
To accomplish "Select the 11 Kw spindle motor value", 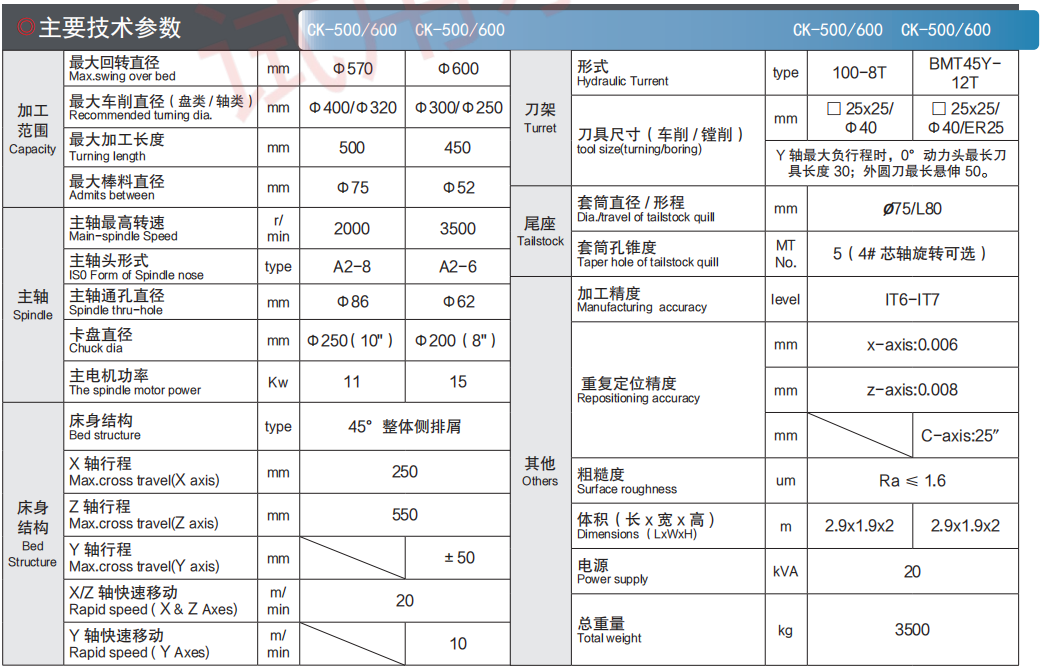I will tap(352, 382).
